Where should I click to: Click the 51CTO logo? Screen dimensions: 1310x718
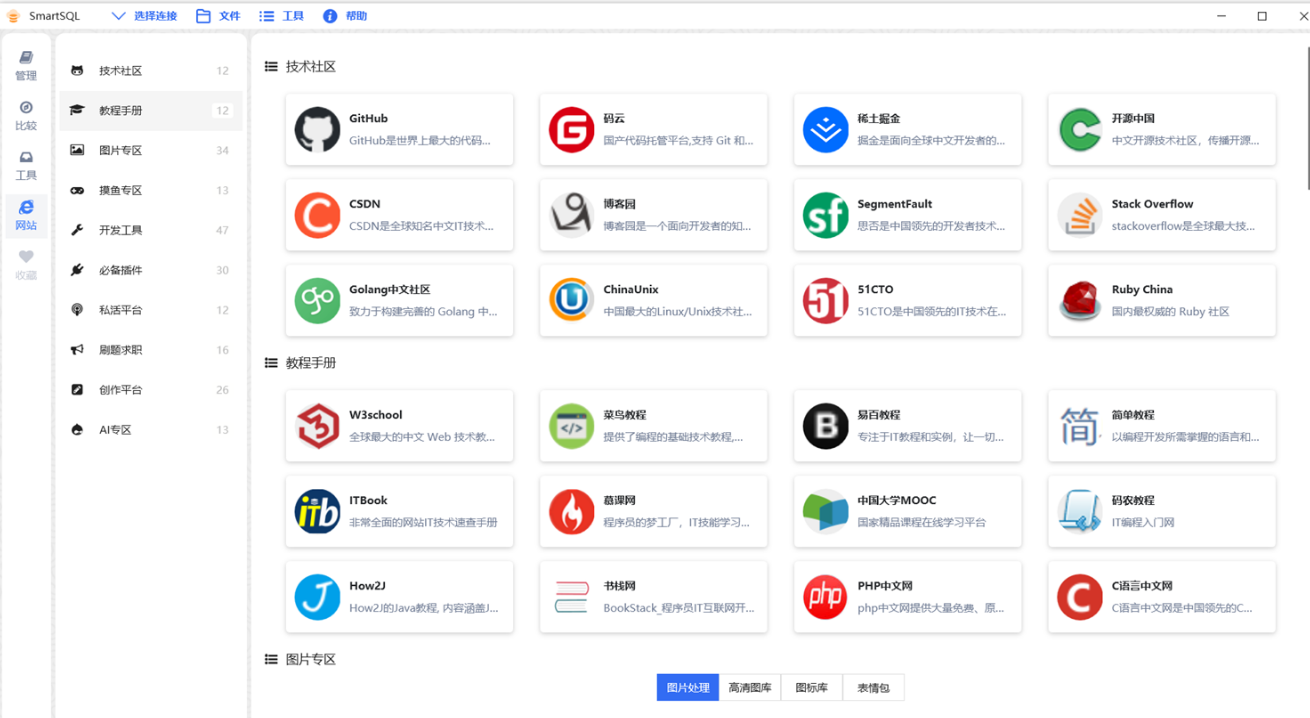tap(825, 301)
